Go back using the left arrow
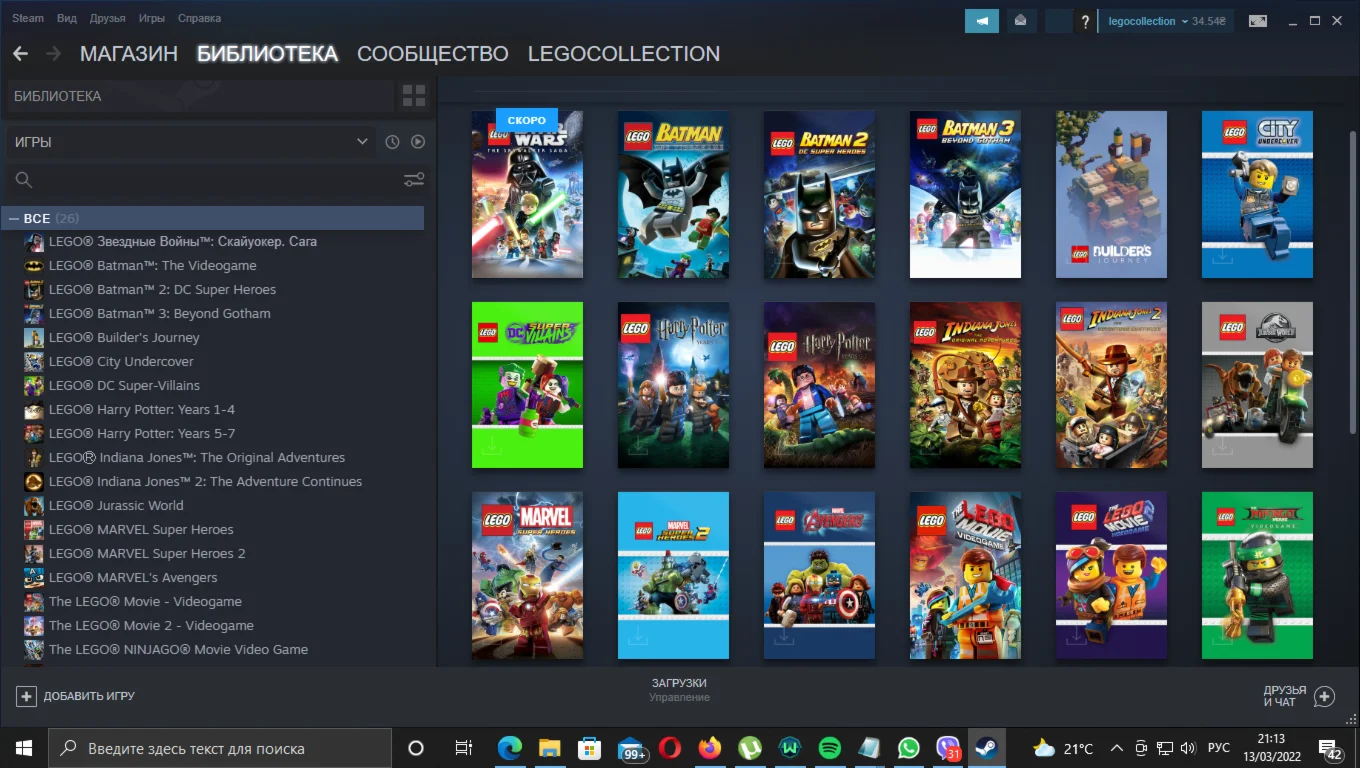 [x=20, y=54]
